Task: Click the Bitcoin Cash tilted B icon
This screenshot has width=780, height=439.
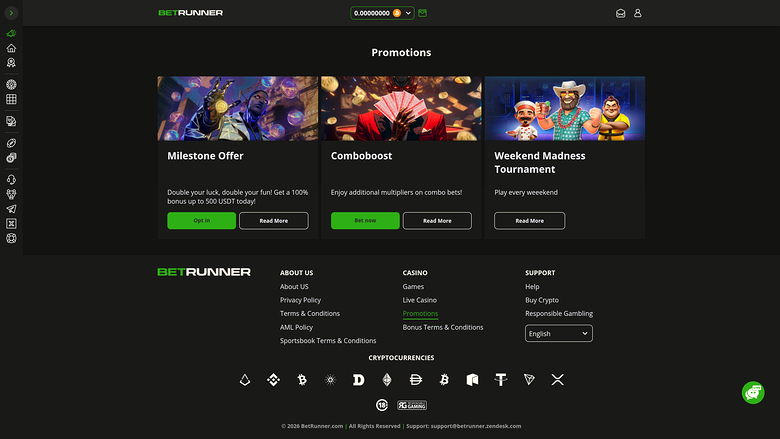Action: (x=444, y=380)
